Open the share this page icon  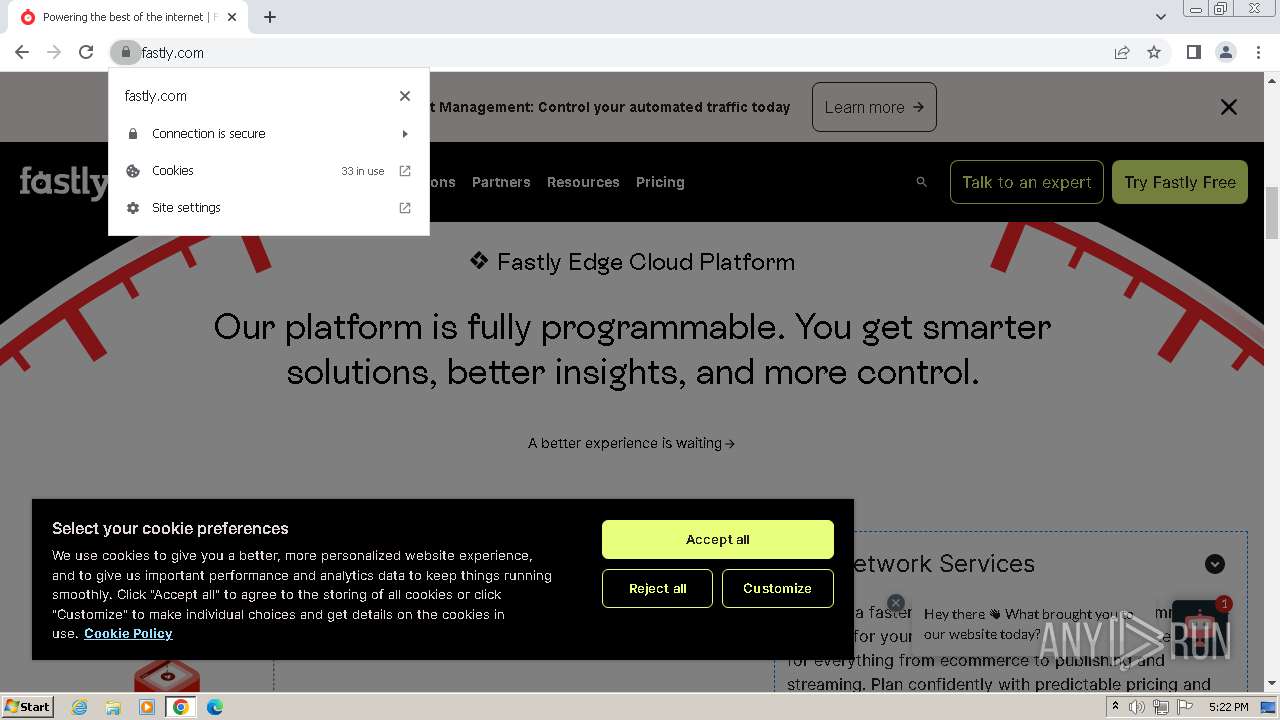[x=1122, y=52]
